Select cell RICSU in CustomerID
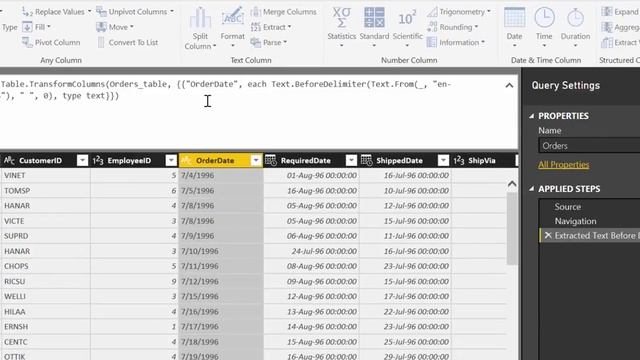 tap(45, 281)
